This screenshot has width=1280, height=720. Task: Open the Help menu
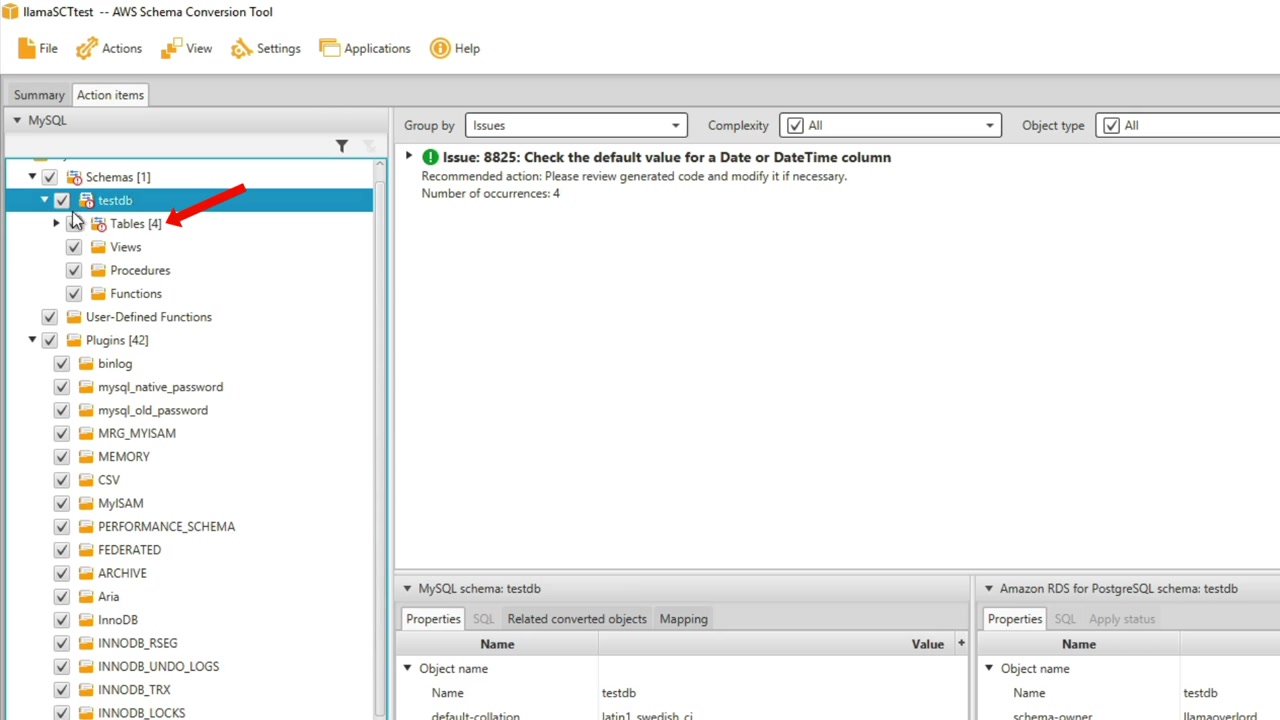click(x=455, y=48)
